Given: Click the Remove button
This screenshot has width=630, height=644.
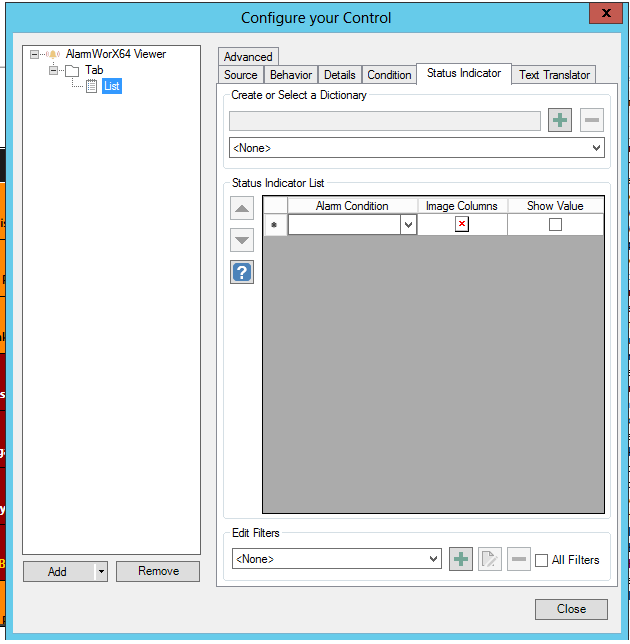Looking at the screenshot, I should 158,571.
